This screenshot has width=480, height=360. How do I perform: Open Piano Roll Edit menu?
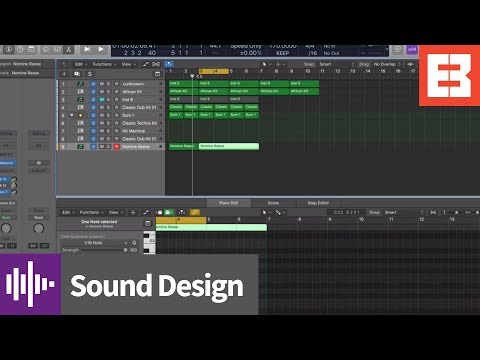pos(68,212)
